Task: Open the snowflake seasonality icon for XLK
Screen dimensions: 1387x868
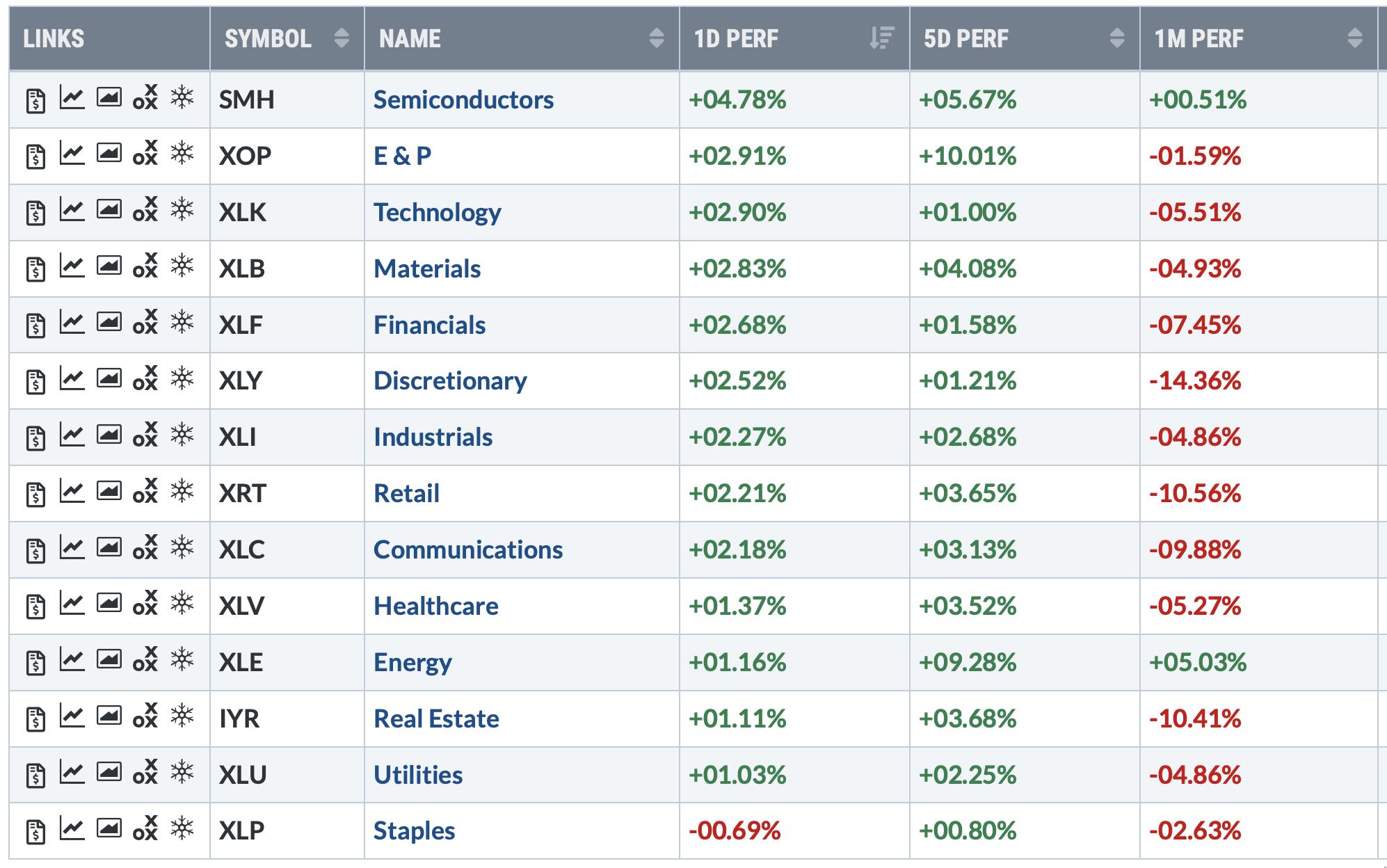Action: tap(182, 209)
